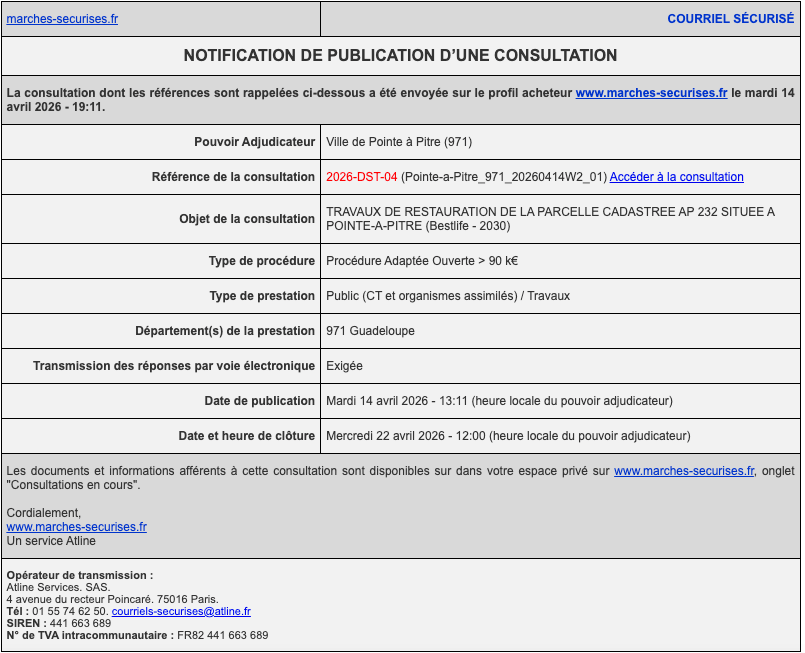Click the phone number 01 55 74 62 50
The image size is (805, 653).
pyautogui.click(x=69, y=611)
